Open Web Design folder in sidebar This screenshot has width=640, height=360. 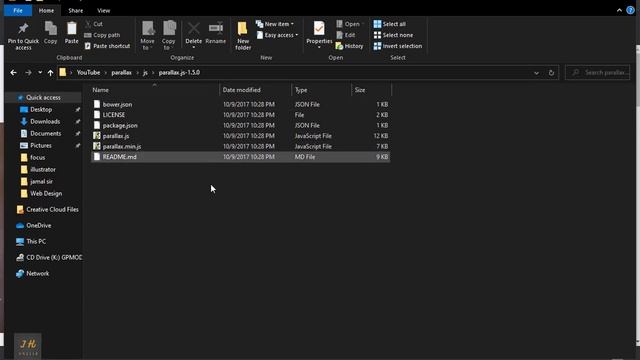46,193
